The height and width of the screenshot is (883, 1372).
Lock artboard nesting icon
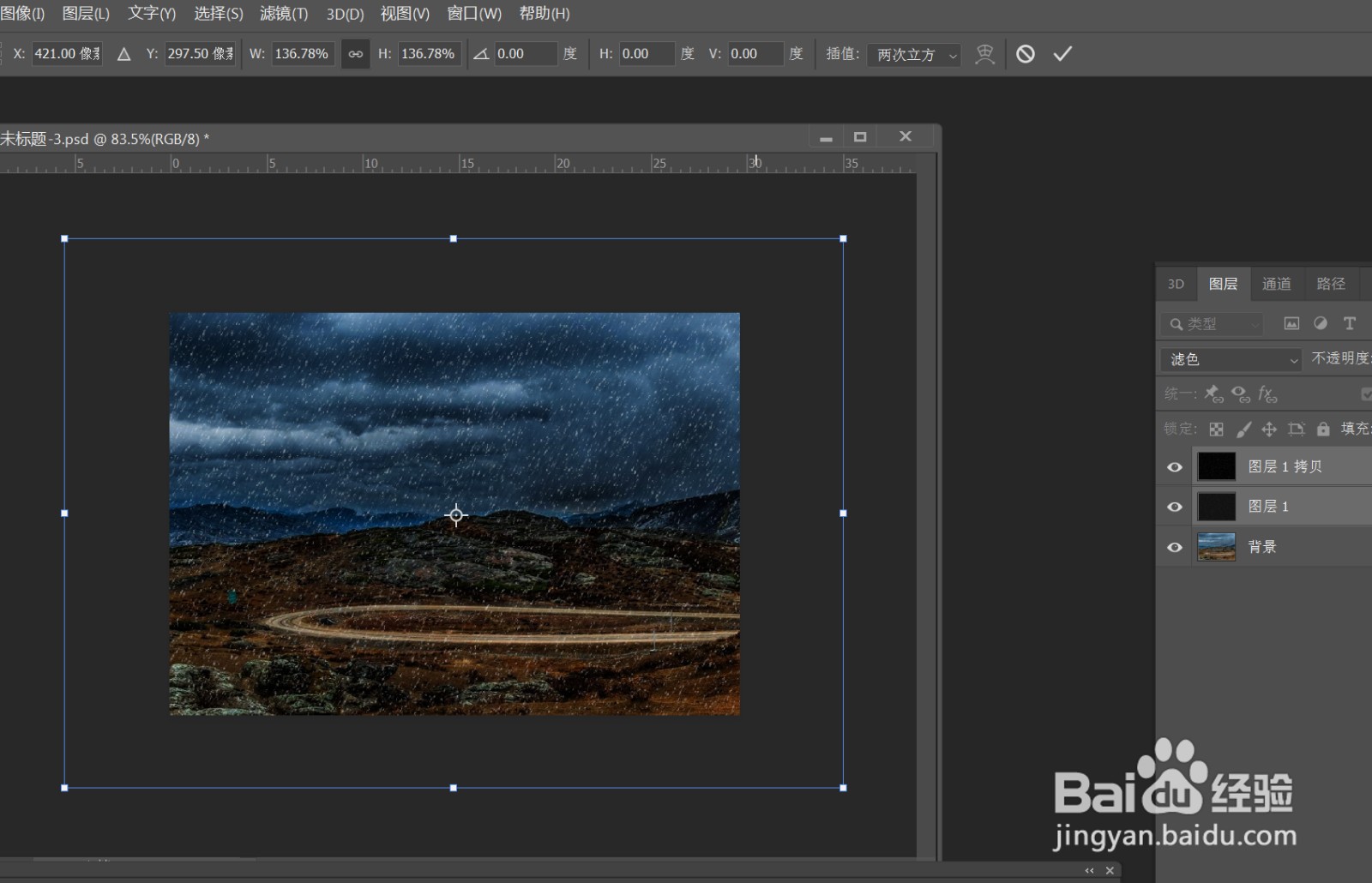pyautogui.click(x=1297, y=429)
